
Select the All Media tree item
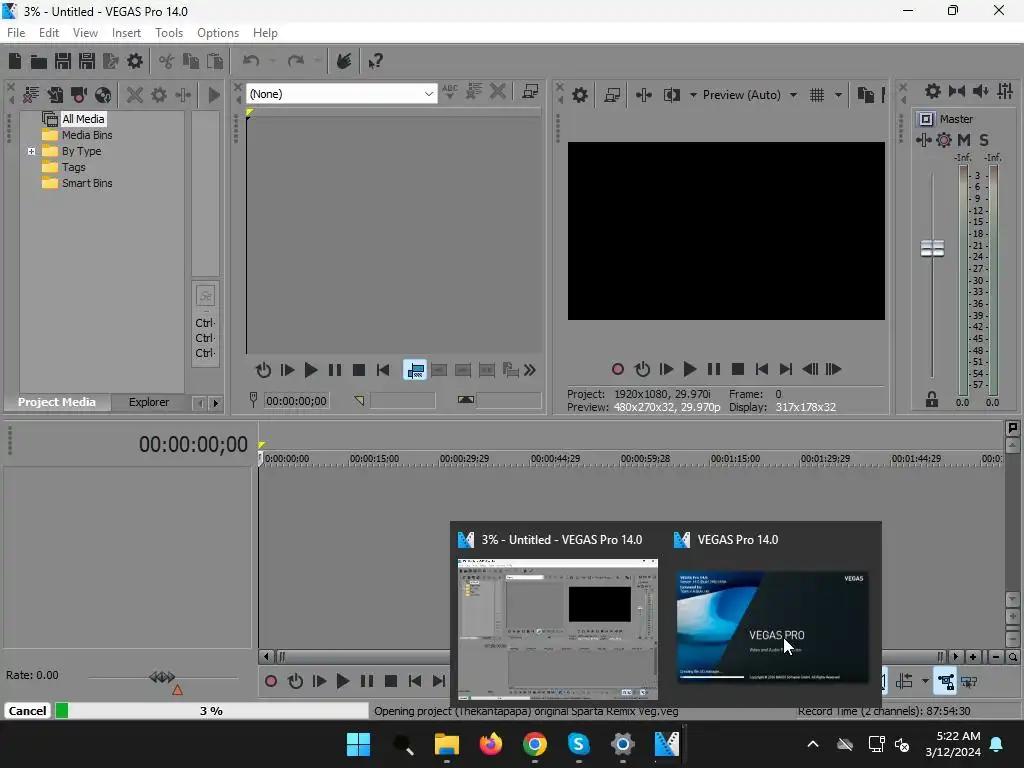coord(83,119)
